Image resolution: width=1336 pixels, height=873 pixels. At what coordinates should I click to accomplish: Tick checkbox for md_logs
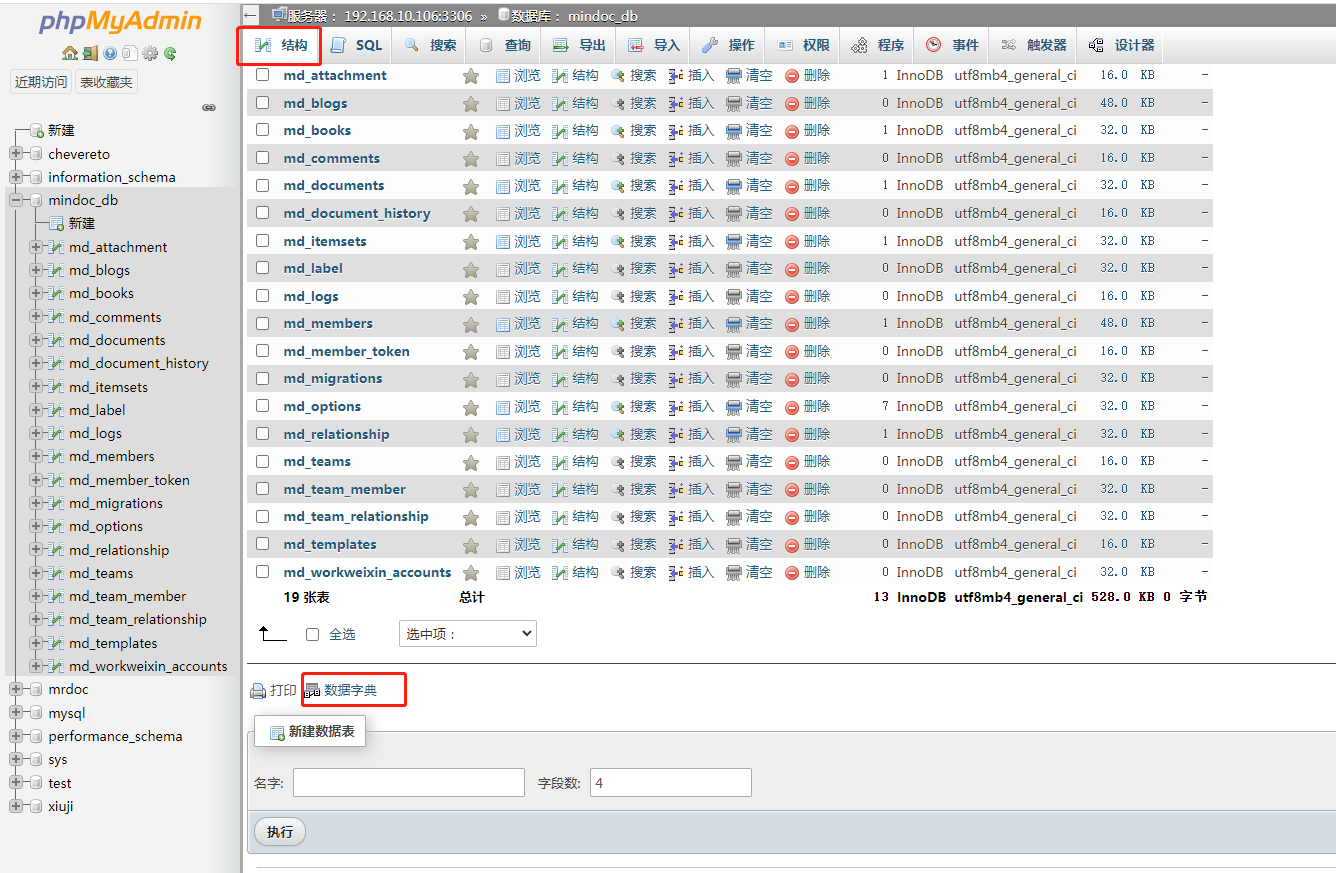(x=263, y=295)
